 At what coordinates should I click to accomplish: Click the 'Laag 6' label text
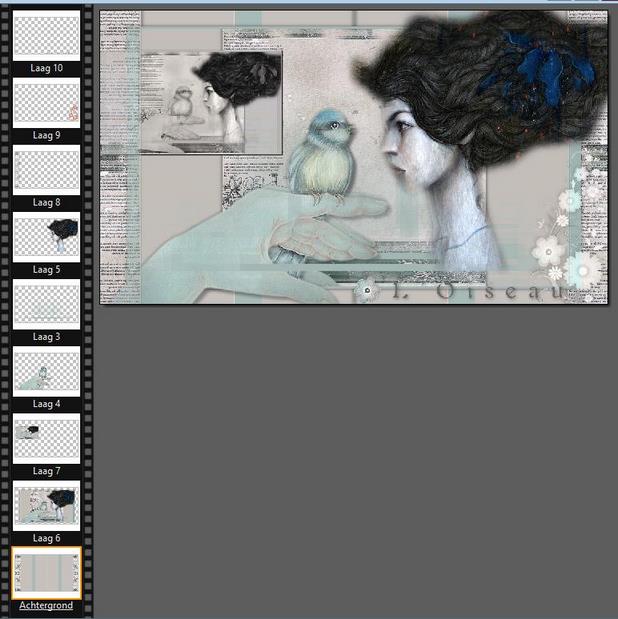tap(46, 538)
